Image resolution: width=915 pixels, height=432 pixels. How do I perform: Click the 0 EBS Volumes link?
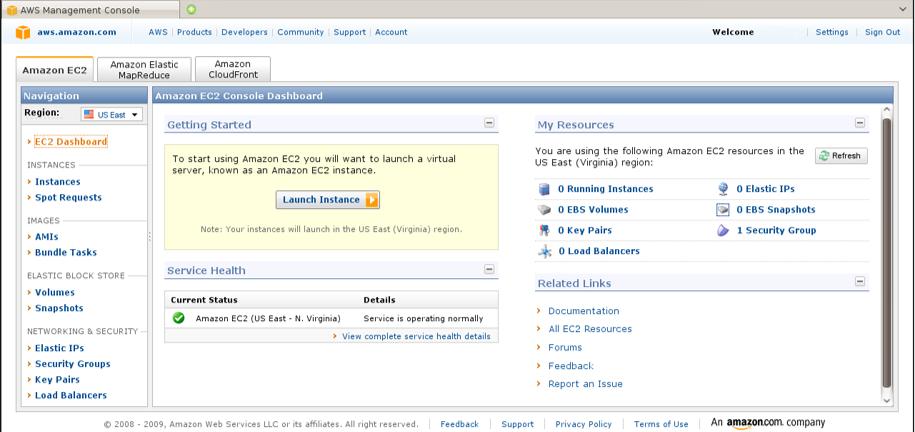(593, 209)
